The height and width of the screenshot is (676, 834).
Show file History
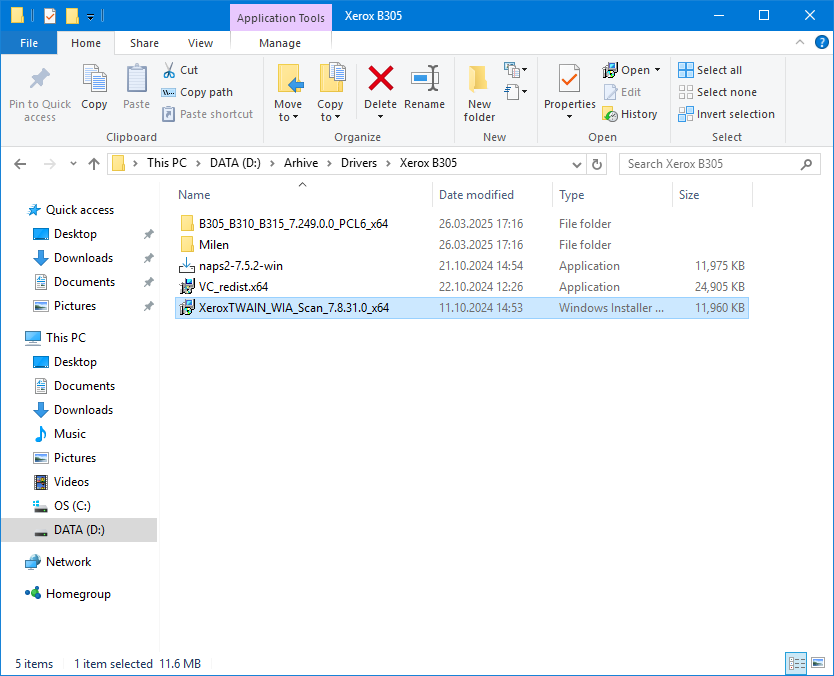click(x=630, y=114)
